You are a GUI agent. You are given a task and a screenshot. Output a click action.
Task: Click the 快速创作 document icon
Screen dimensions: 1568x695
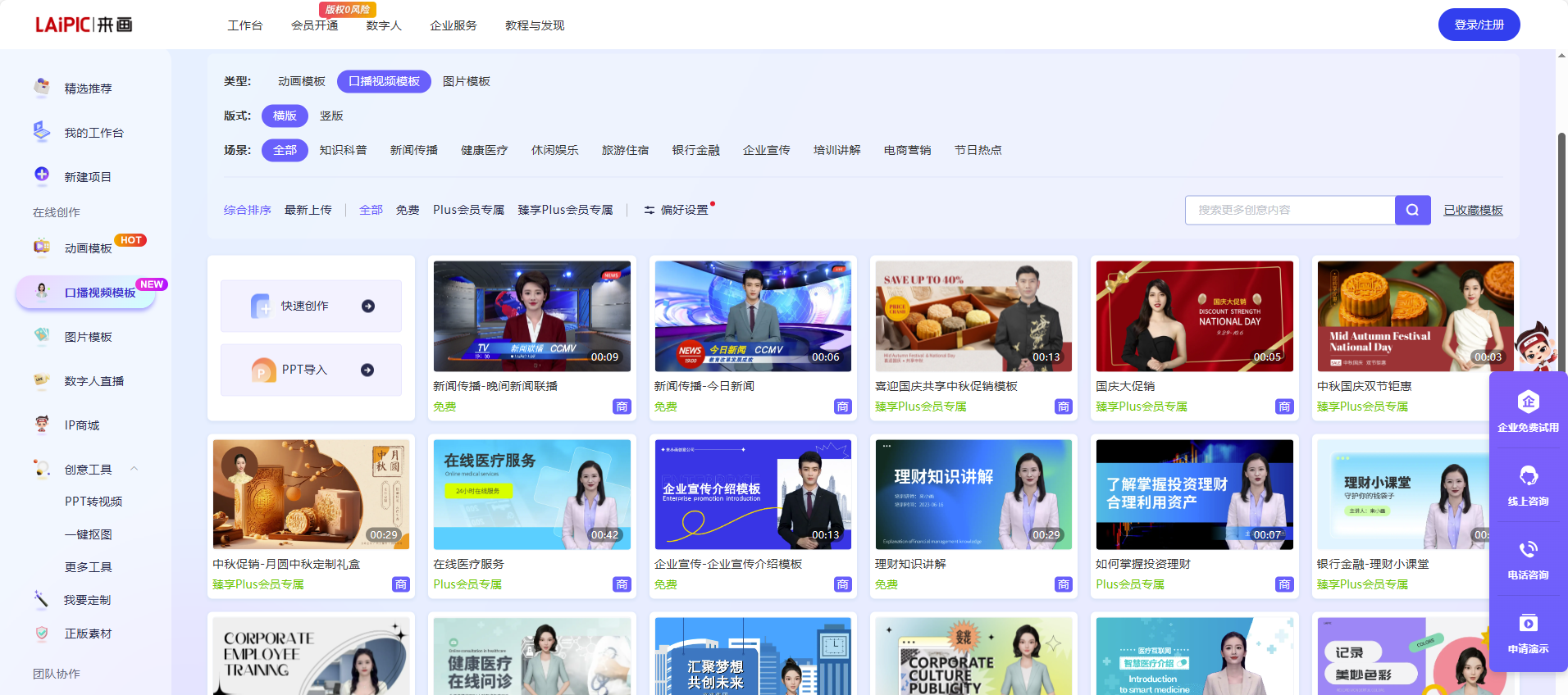tap(260, 306)
